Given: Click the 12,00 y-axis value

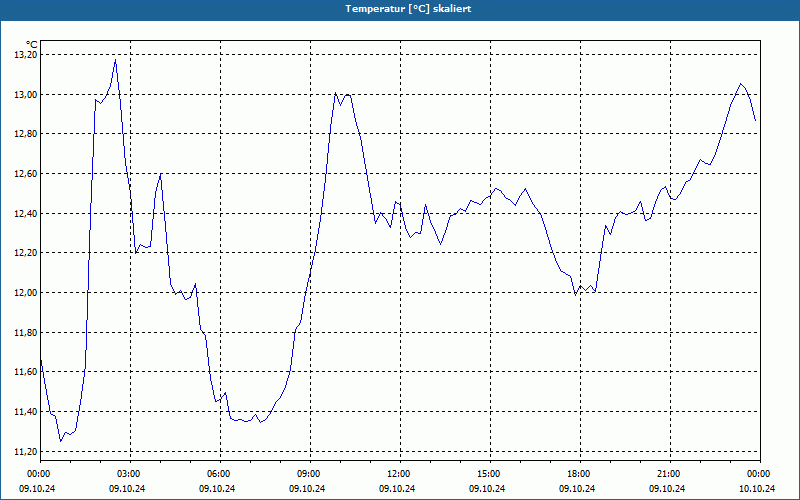Looking at the screenshot, I should tap(25, 293).
